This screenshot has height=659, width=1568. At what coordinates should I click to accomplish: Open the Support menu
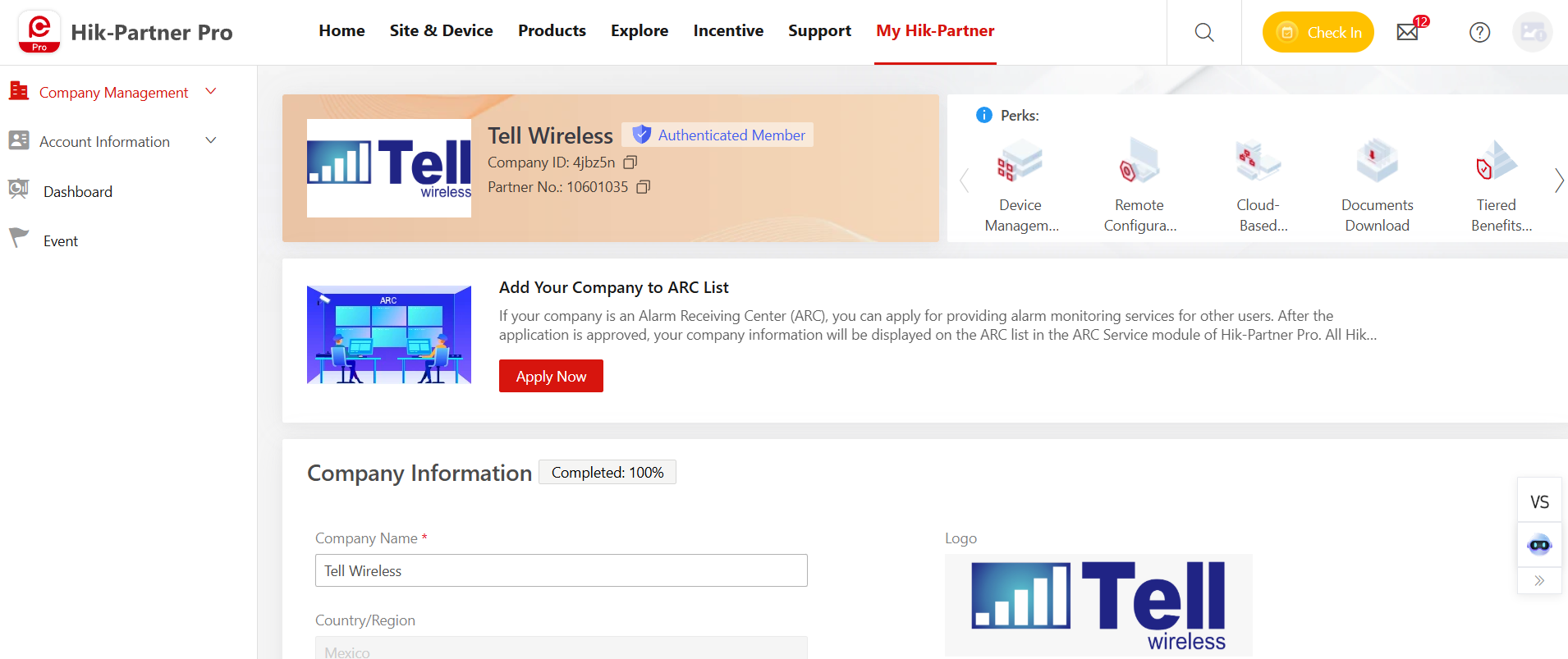(x=819, y=31)
